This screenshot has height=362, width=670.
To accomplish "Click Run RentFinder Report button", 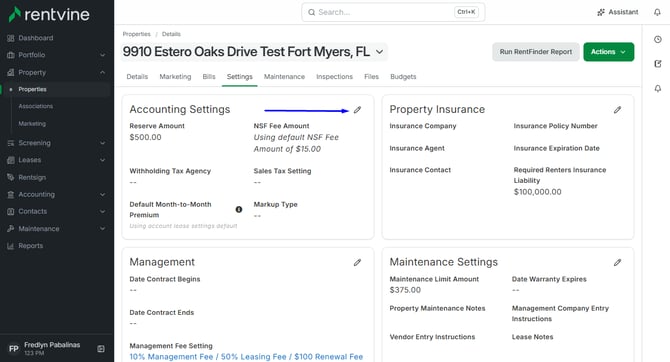I will (536, 52).
